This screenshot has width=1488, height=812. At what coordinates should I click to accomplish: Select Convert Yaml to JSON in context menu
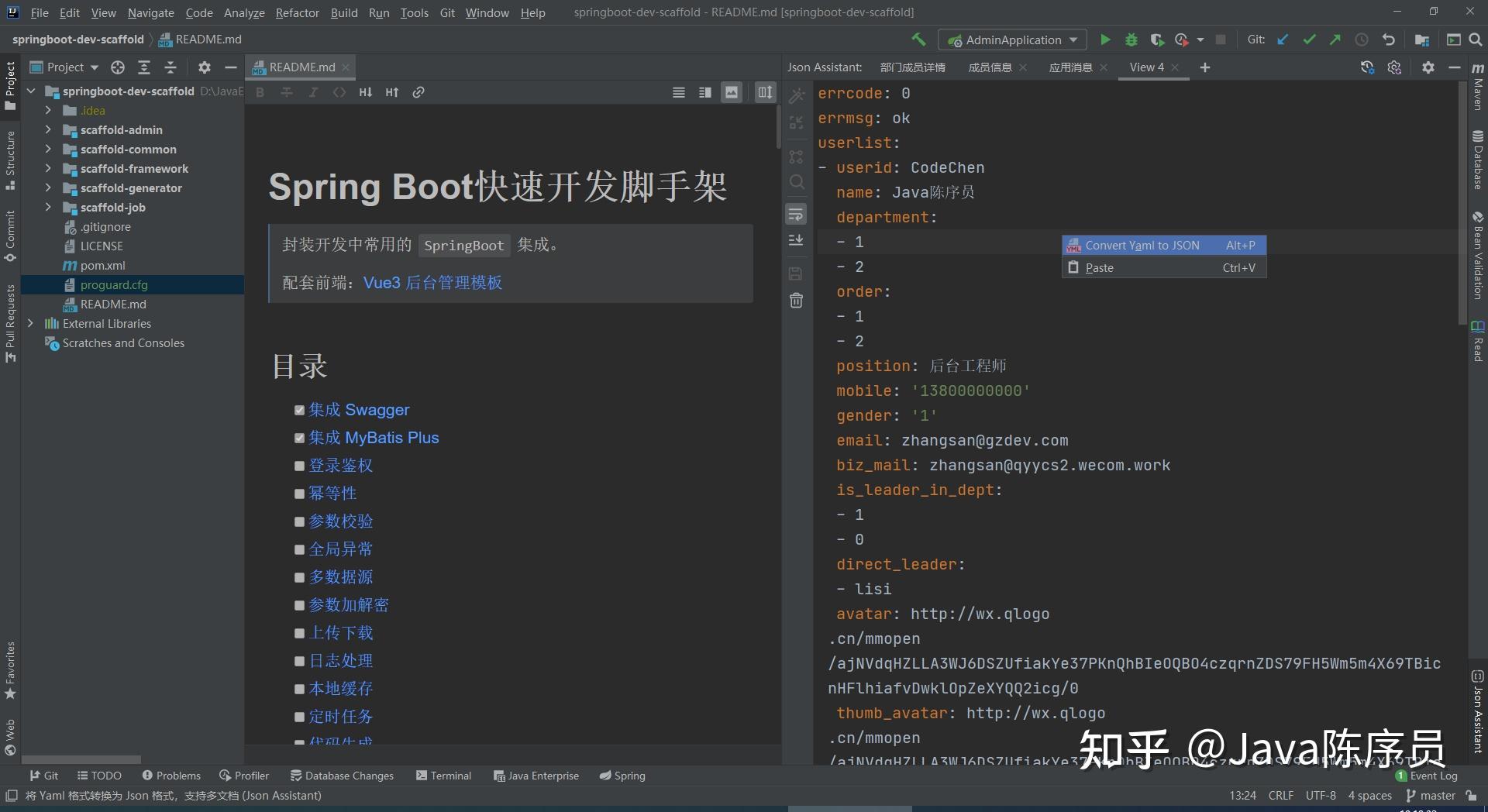pos(1143,245)
